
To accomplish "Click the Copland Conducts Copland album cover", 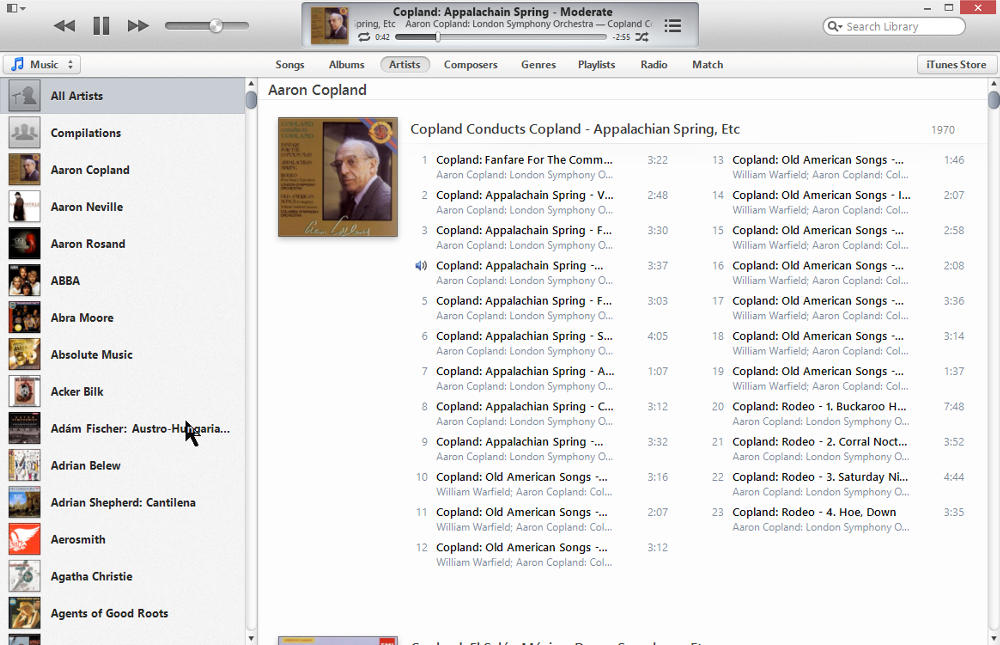I will coord(338,177).
